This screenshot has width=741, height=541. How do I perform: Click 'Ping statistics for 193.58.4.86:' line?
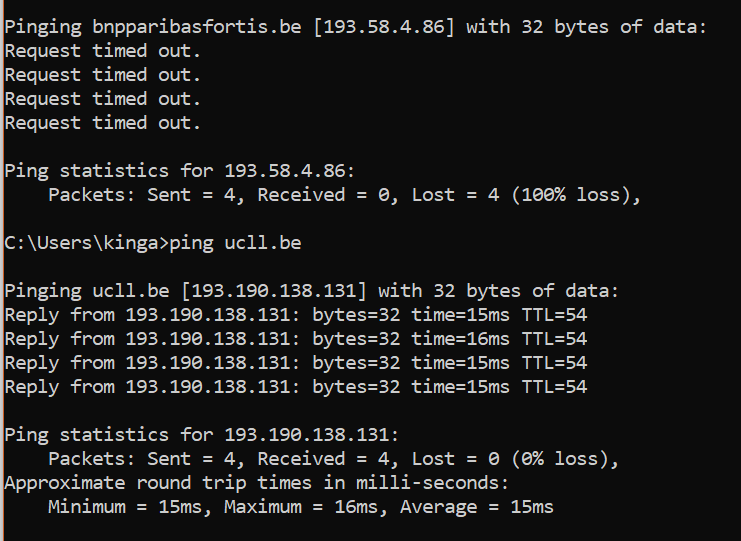click(x=180, y=171)
